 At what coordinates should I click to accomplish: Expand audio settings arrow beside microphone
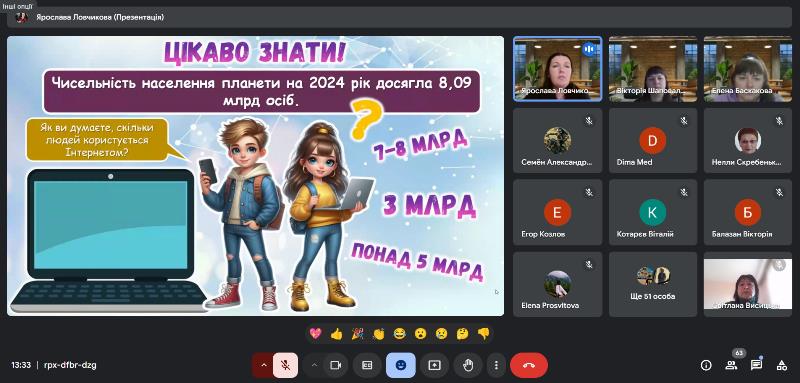point(263,365)
